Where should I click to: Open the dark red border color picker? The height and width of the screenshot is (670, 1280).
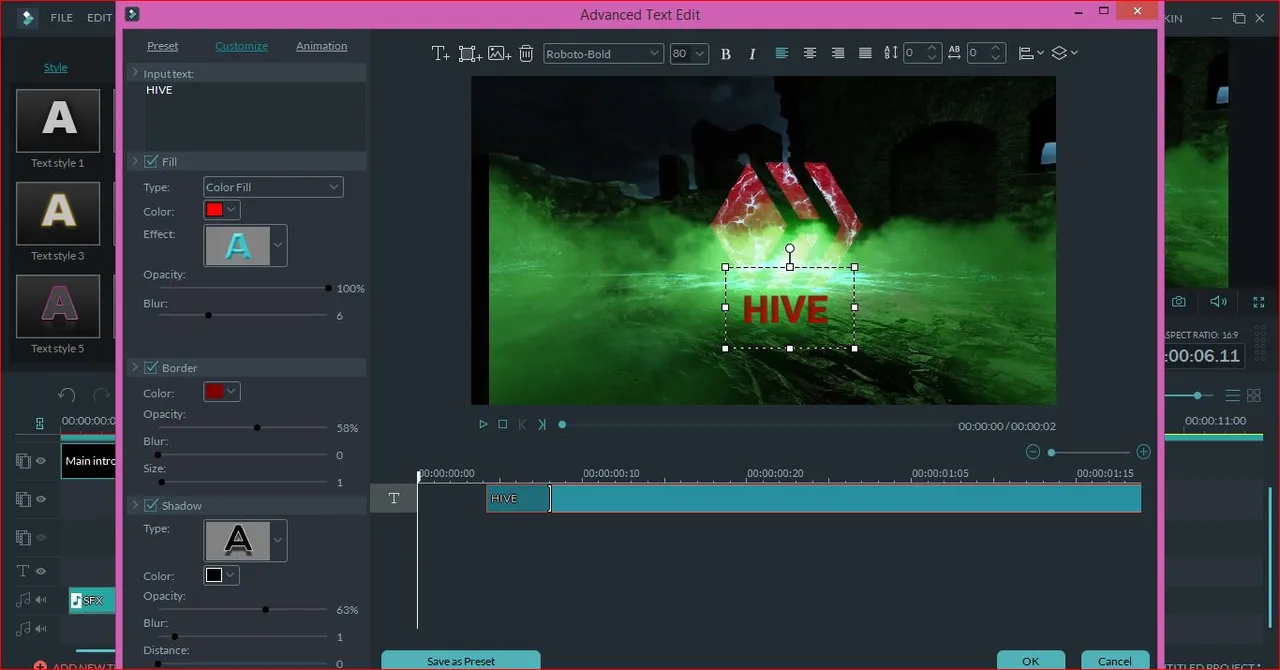pos(222,392)
